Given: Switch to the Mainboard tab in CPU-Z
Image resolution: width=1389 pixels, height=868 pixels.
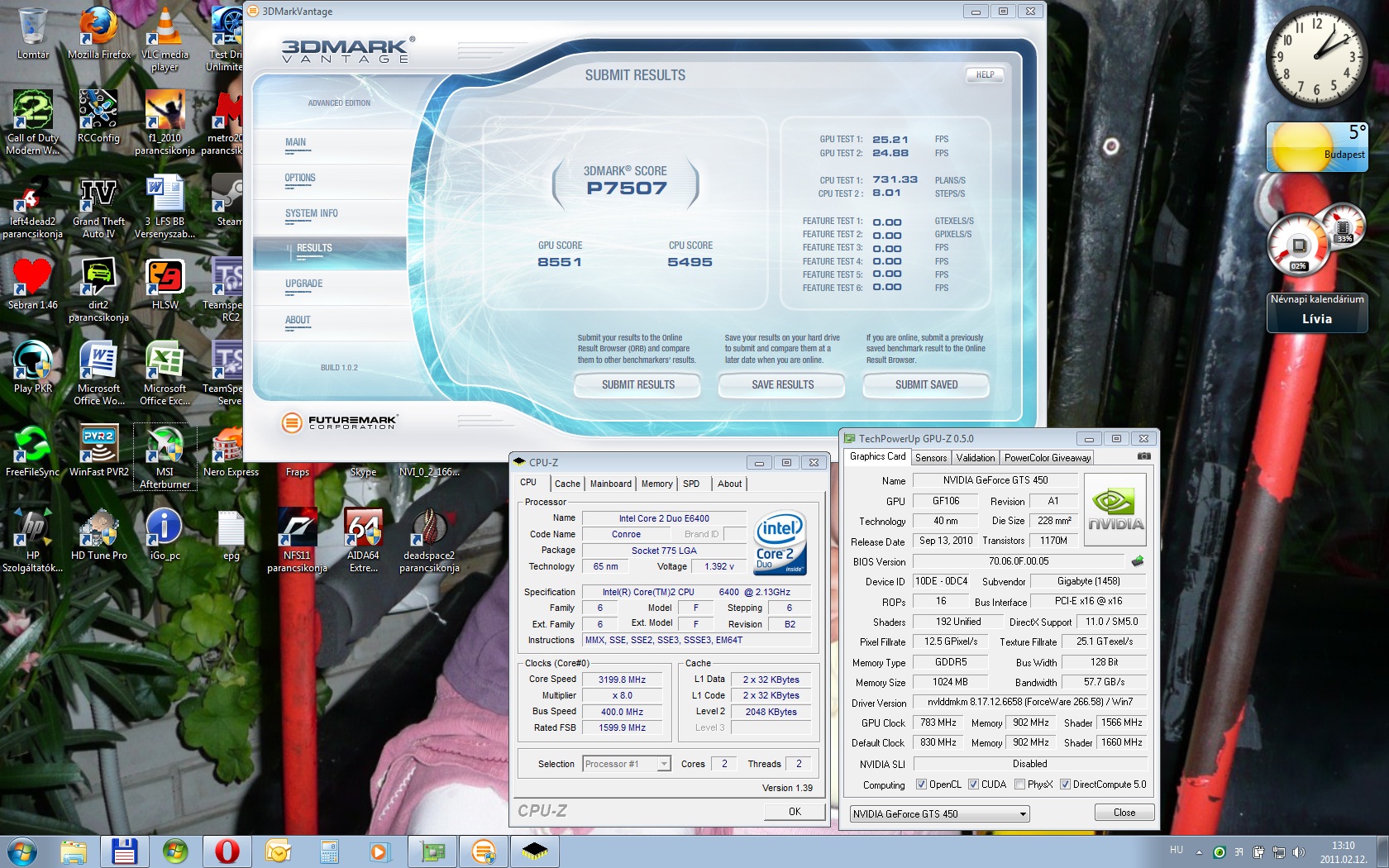Looking at the screenshot, I should tap(611, 484).
